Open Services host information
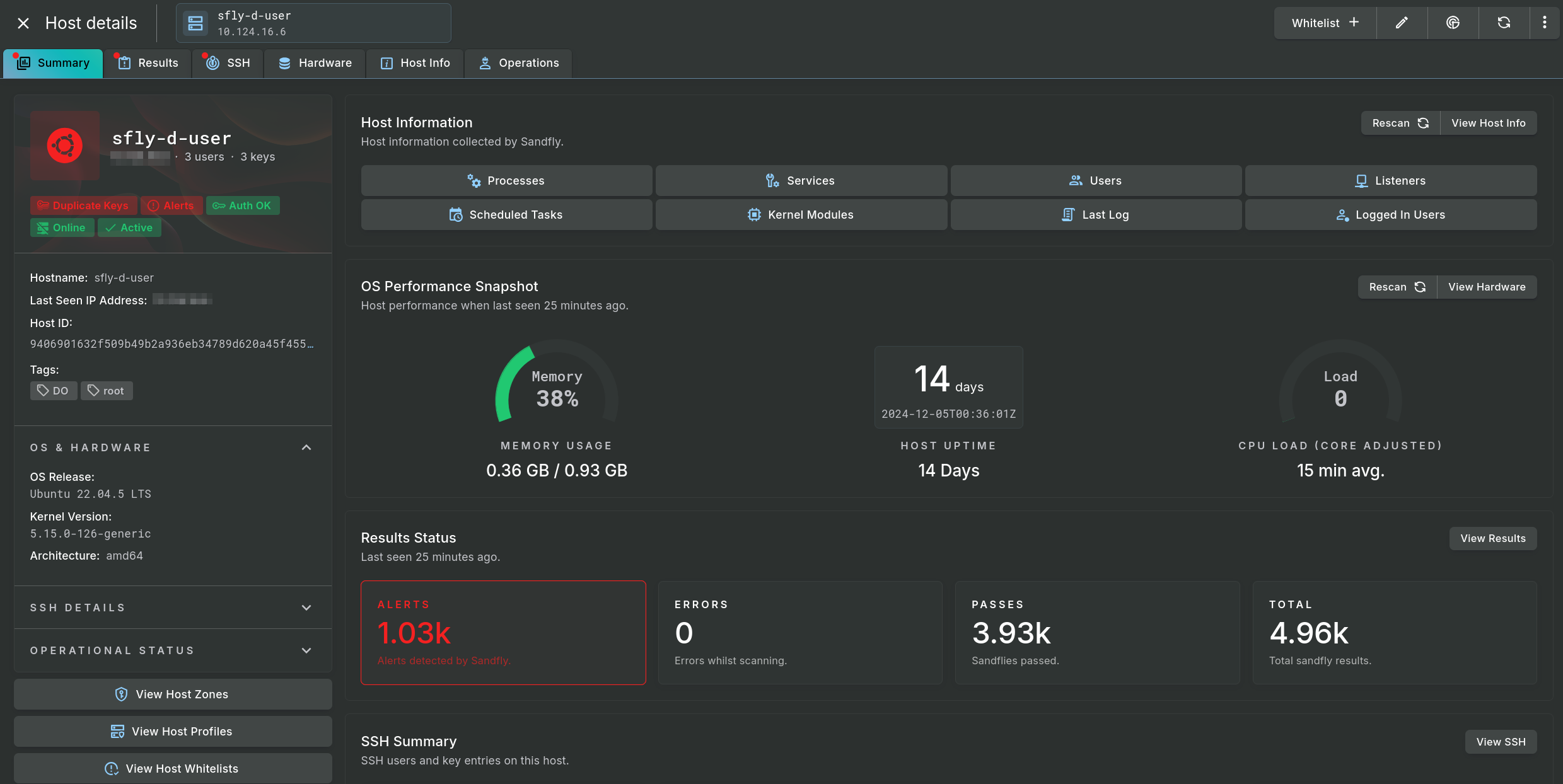The image size is (1563, 784). (801, 181)
